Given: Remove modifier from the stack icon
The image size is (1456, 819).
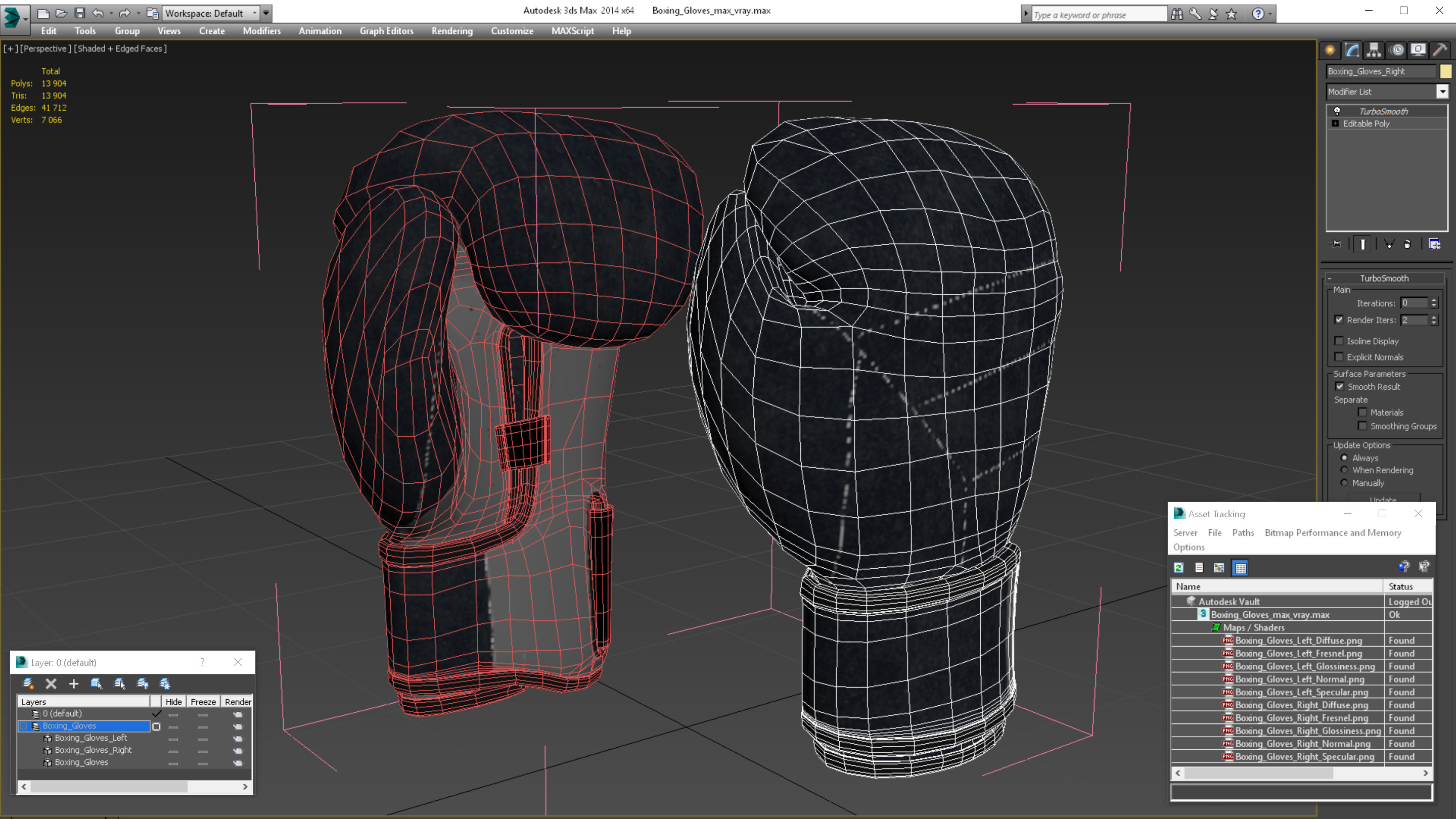Looking at the screenshot, I should tap(1407, 244).
